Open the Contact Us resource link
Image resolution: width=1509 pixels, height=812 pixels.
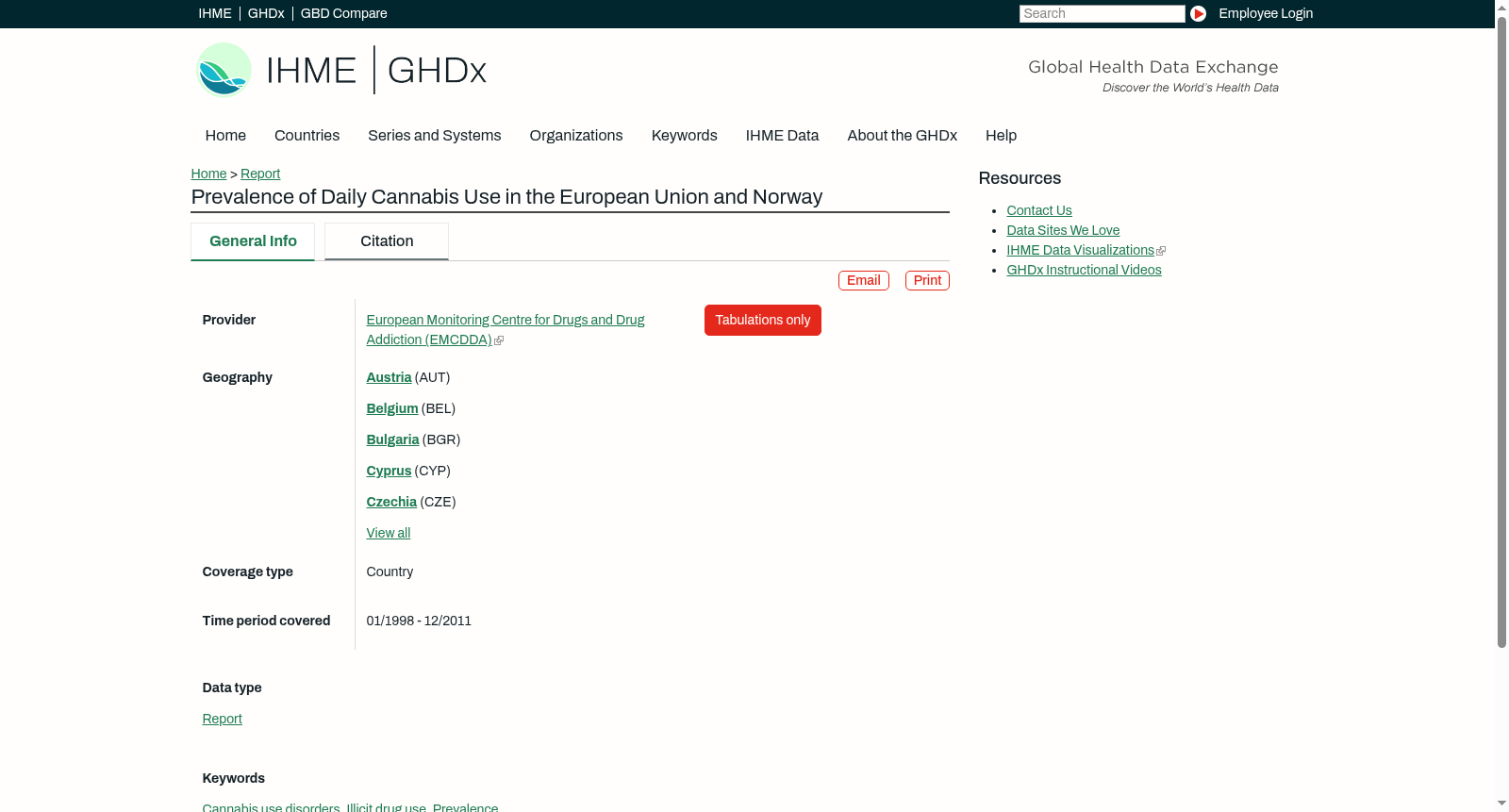pyautogui.click(x=1039, y=210)
